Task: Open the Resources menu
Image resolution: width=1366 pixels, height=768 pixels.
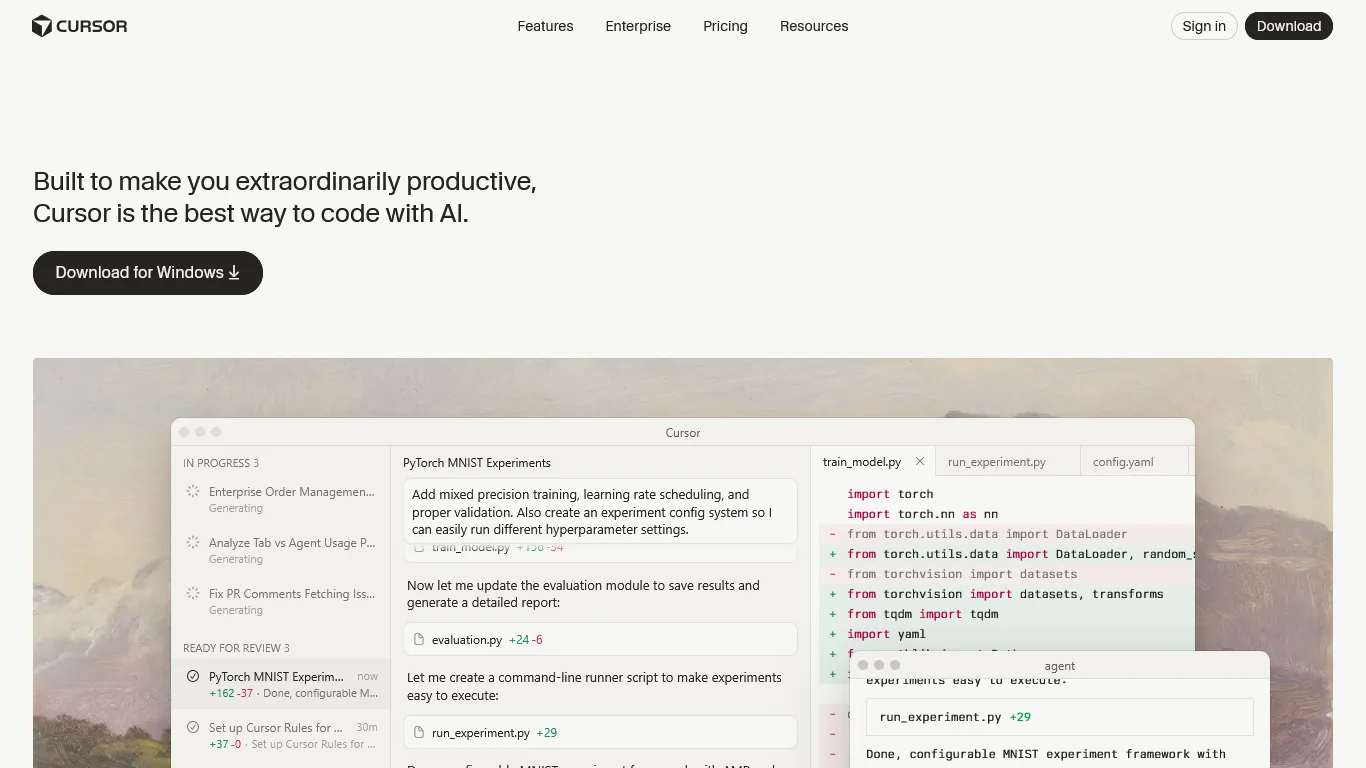Action: click(x=814, y=26)
